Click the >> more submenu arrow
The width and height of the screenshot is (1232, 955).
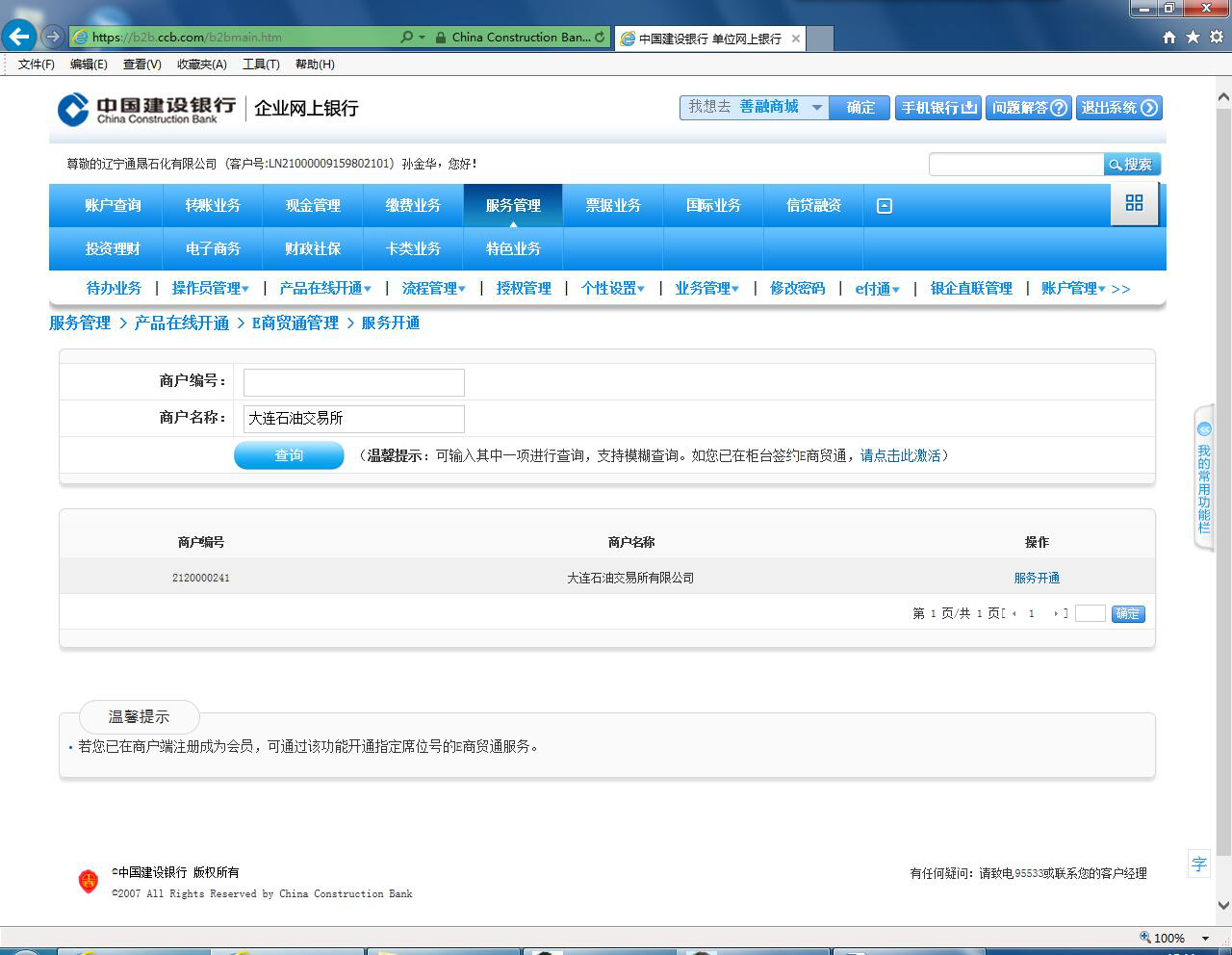(1121, 289)
